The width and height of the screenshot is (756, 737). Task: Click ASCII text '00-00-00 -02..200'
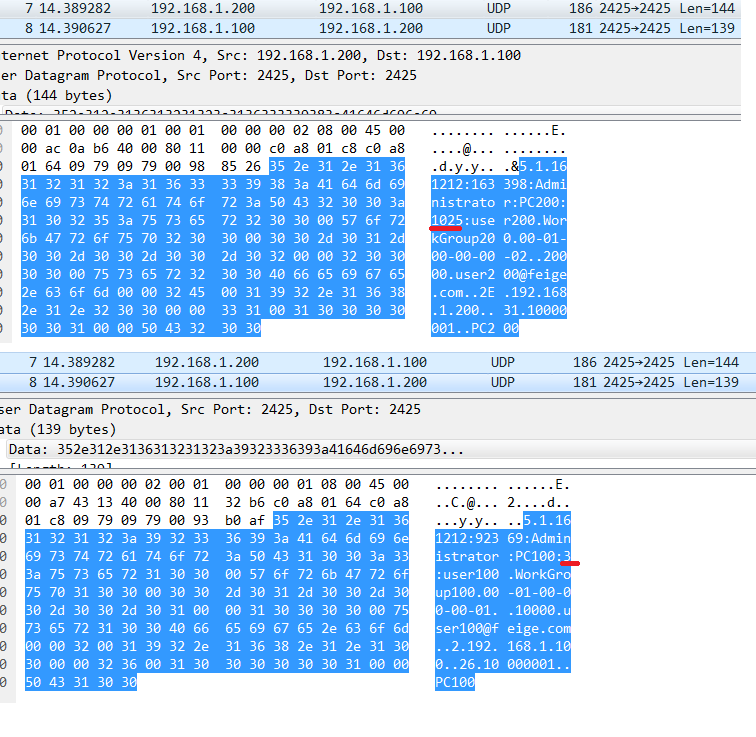[499, 256]
